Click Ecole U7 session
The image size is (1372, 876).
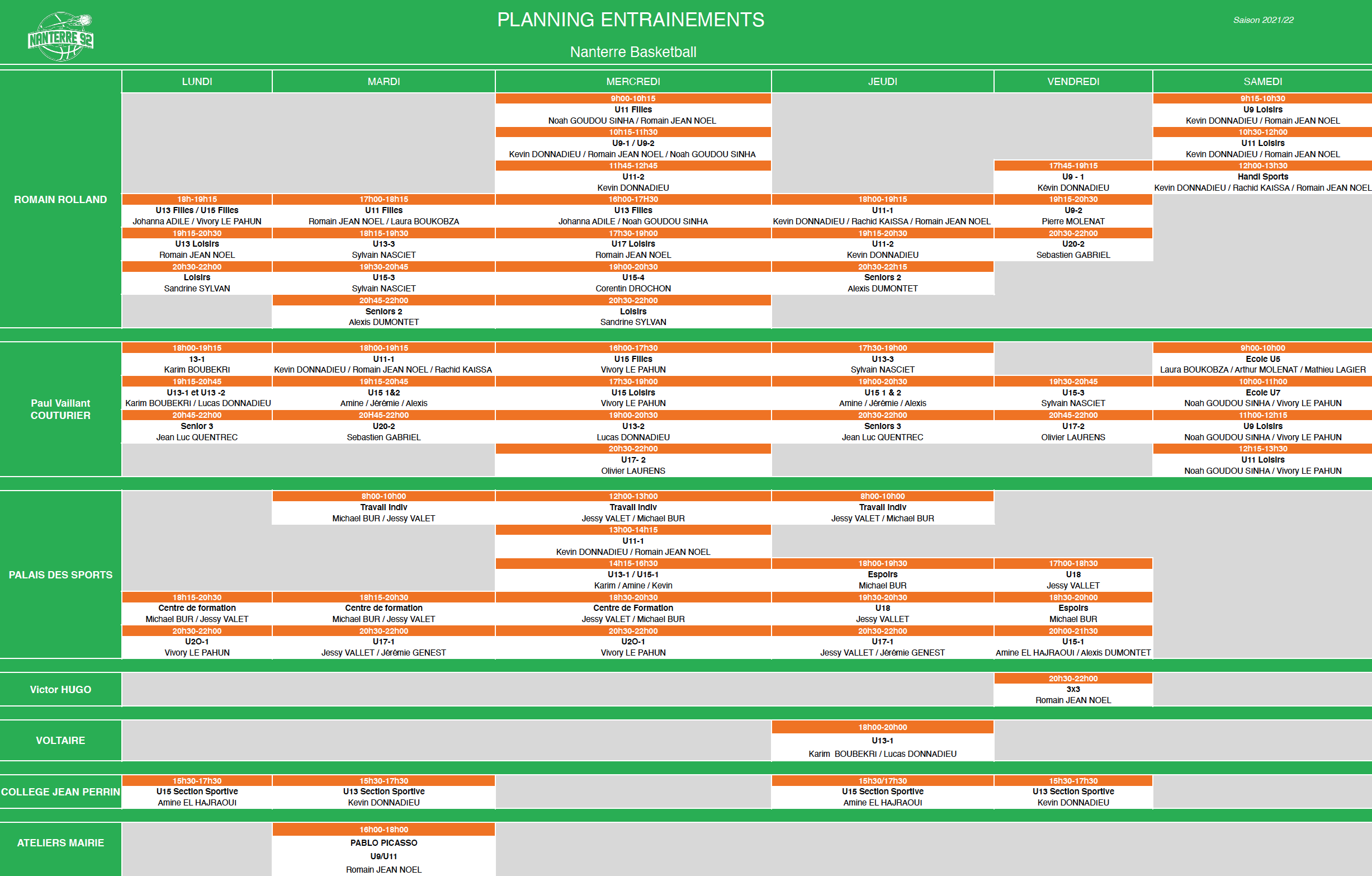1262,393
